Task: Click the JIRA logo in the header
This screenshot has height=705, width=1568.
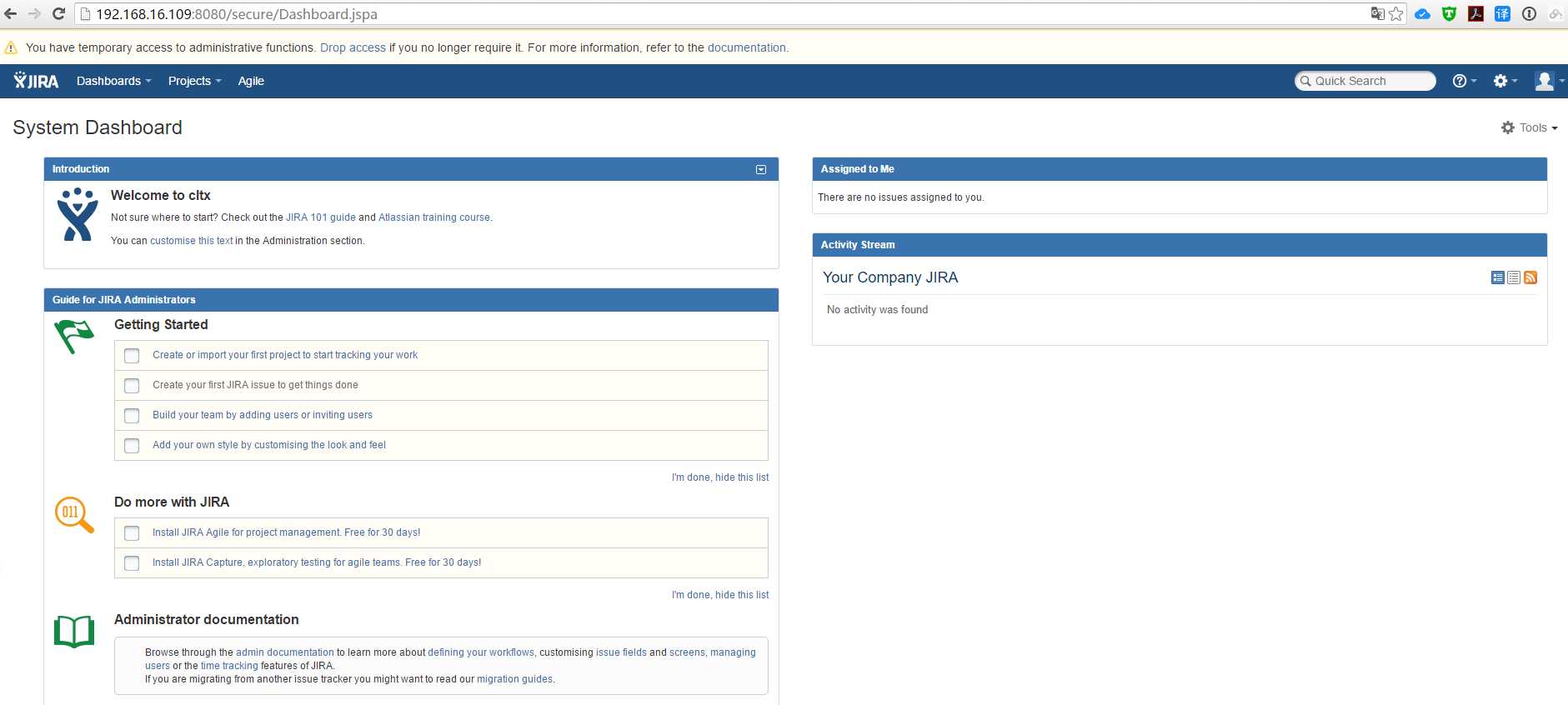Action: 36,81
